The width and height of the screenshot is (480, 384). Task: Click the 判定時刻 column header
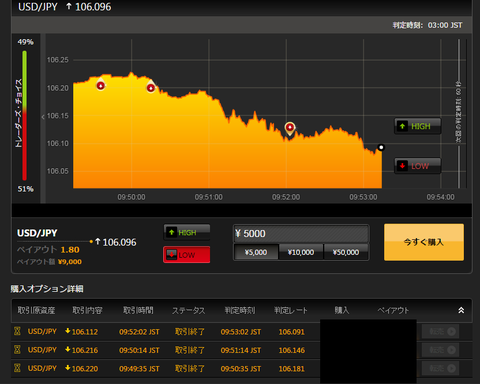tap(240, 310)
